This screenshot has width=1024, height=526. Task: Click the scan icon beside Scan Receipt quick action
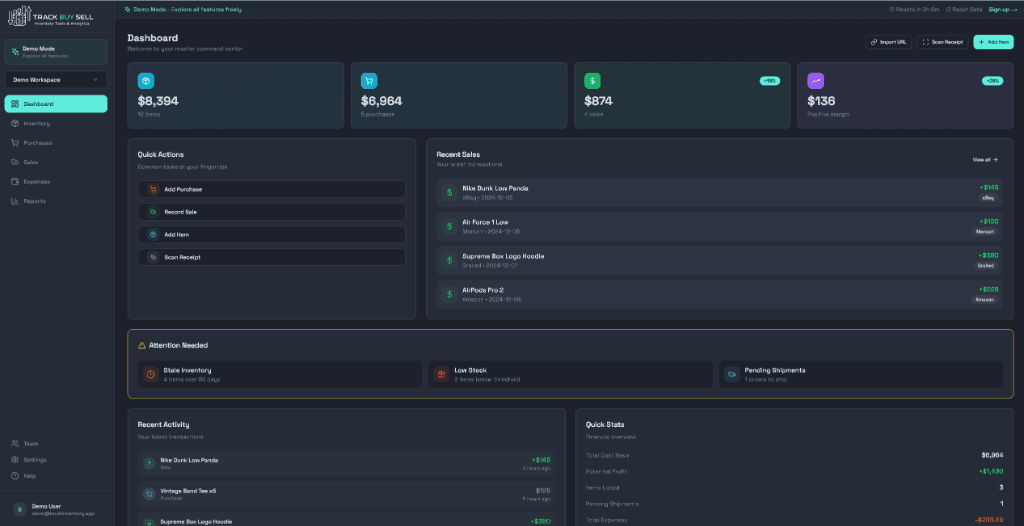pyautogui.click(x=153, y=257)
